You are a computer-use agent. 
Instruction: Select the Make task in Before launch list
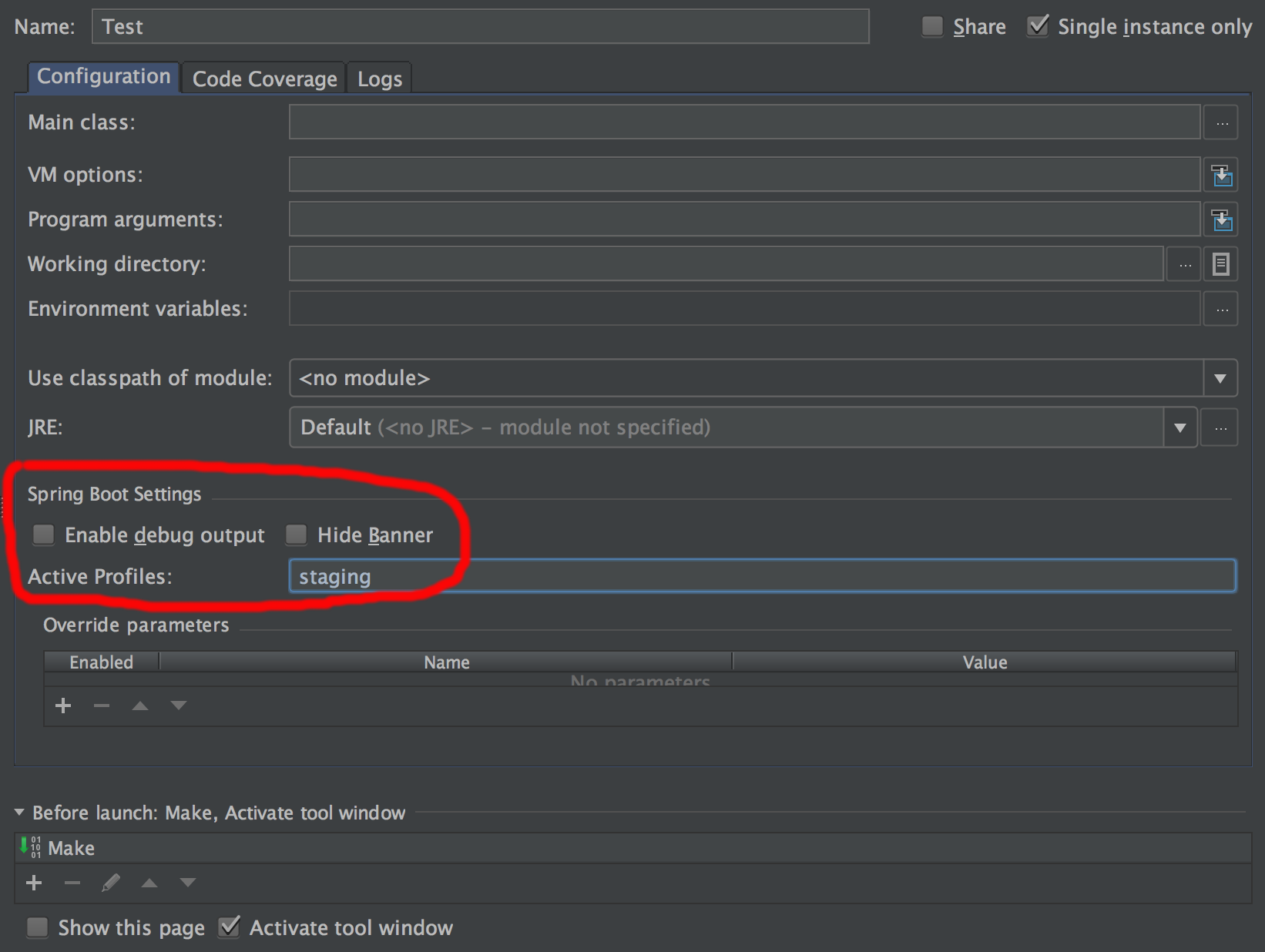coord(71,848)
